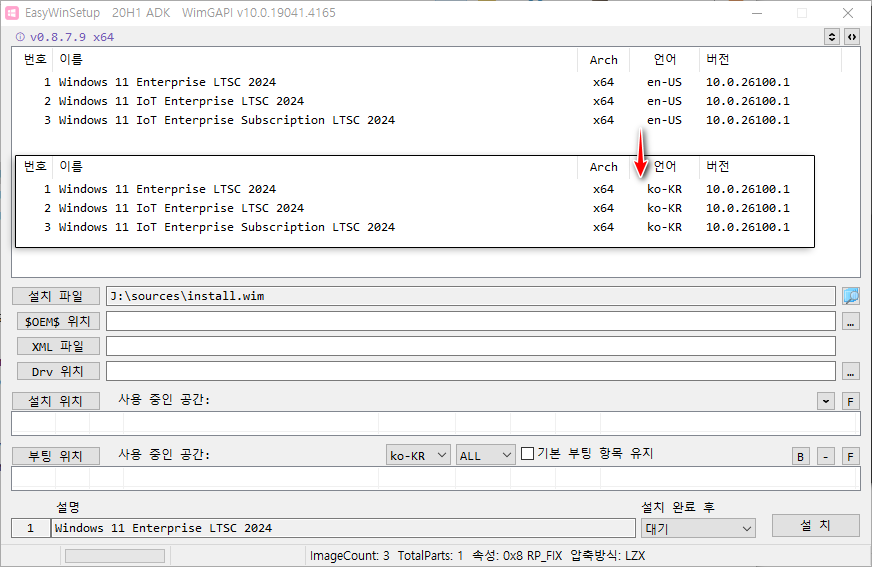Image resolution: width=872 pixels, height=567 pixels.
Task: Click the install file path field
Action: (x=470, y=296)
